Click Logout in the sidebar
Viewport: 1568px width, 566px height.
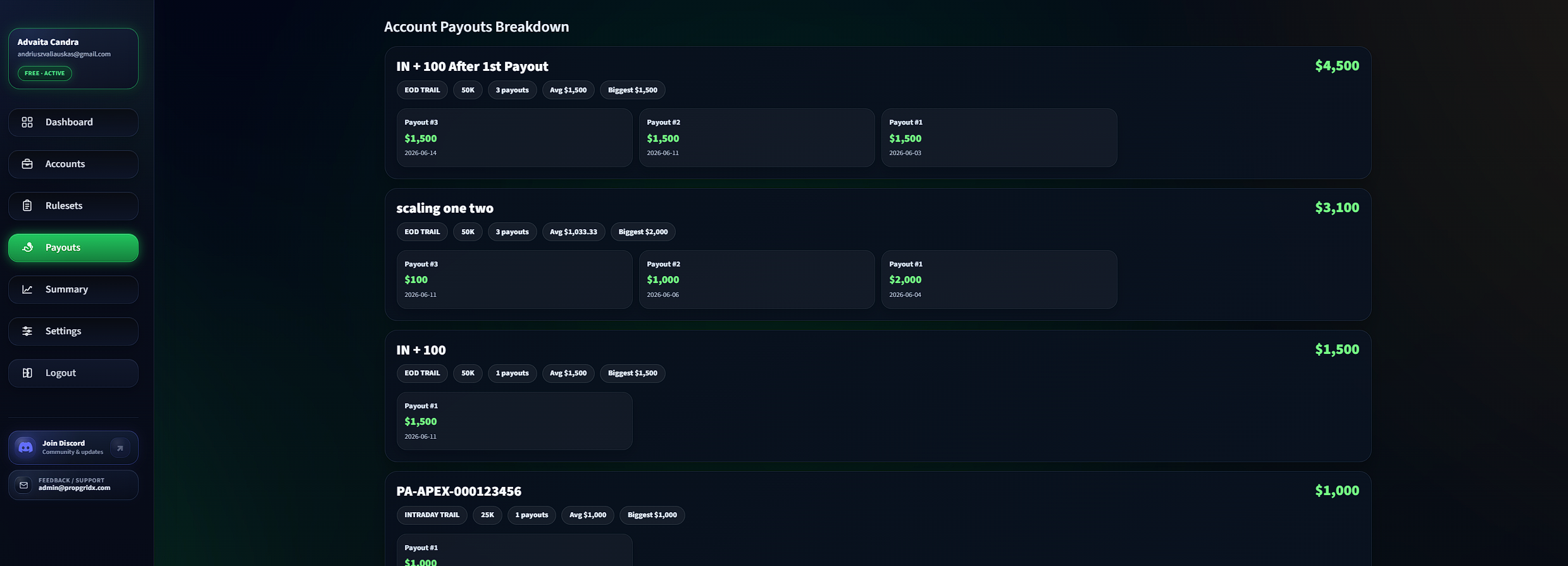tap(73, 373)
